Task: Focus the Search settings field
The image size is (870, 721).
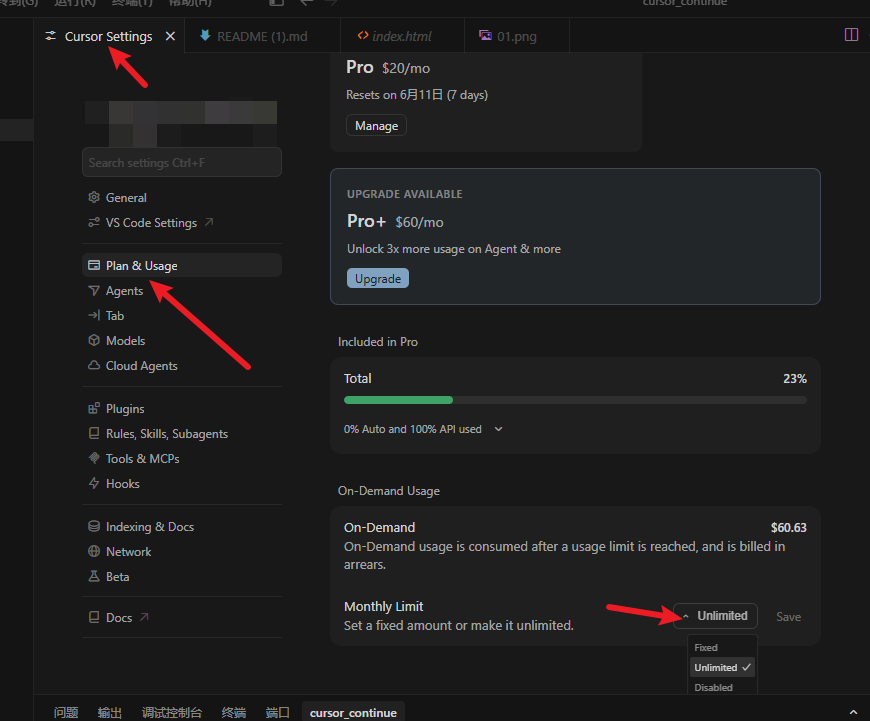Action: click(x=181, y=162)
